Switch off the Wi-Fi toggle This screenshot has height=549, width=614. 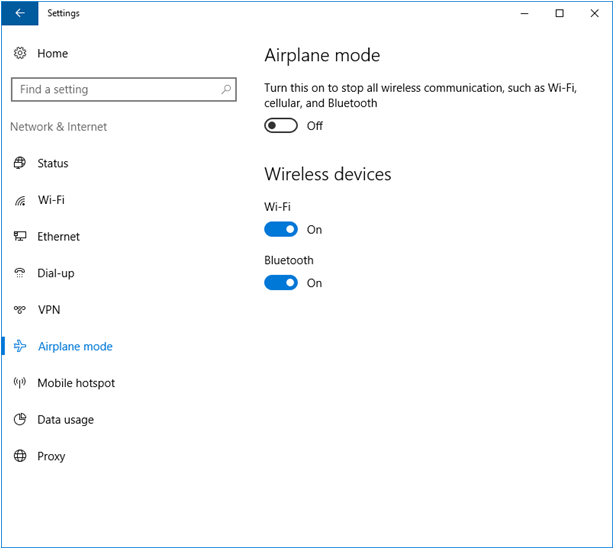coord(281,229)
